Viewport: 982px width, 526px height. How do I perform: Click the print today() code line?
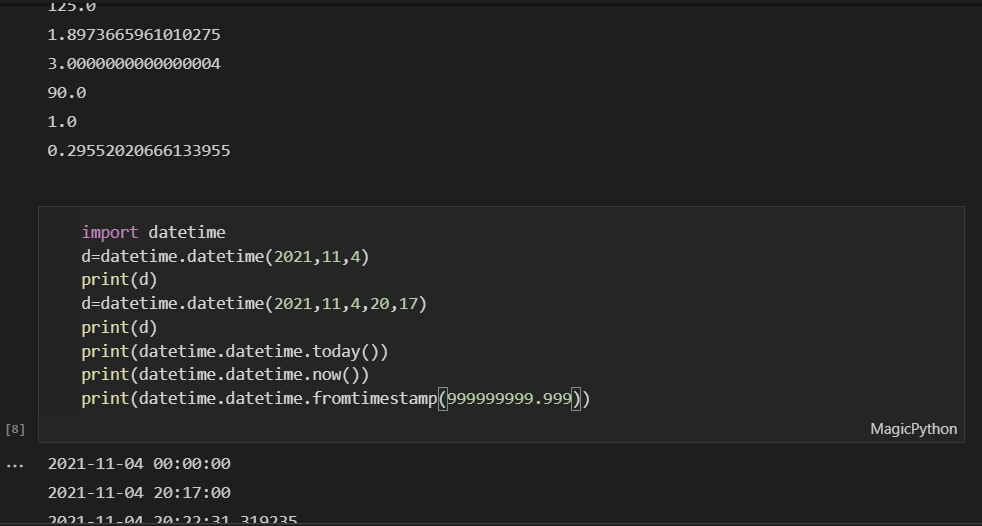235,352
